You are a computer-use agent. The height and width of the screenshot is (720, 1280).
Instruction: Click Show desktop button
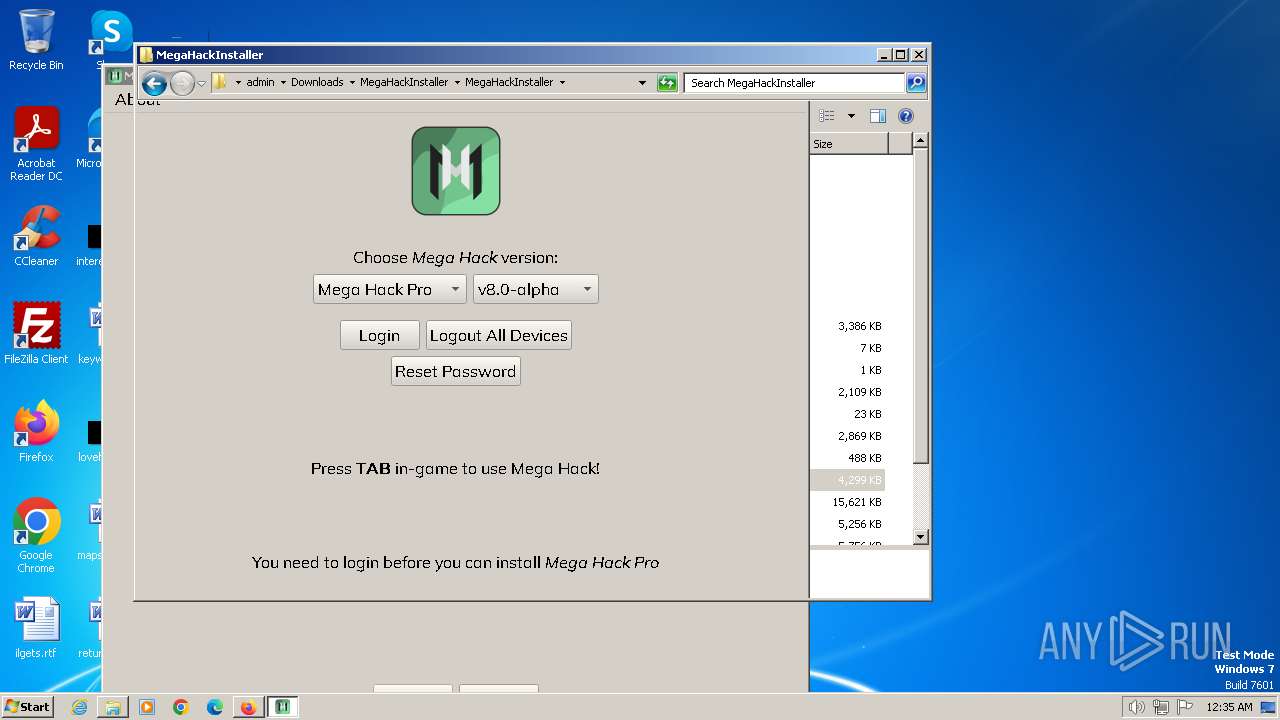pyautogui.click(x=1269, y=707)
